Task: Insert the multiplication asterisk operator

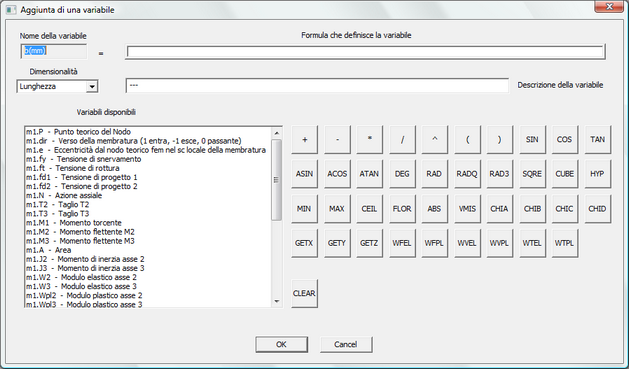Action: (x=369, y=139)
